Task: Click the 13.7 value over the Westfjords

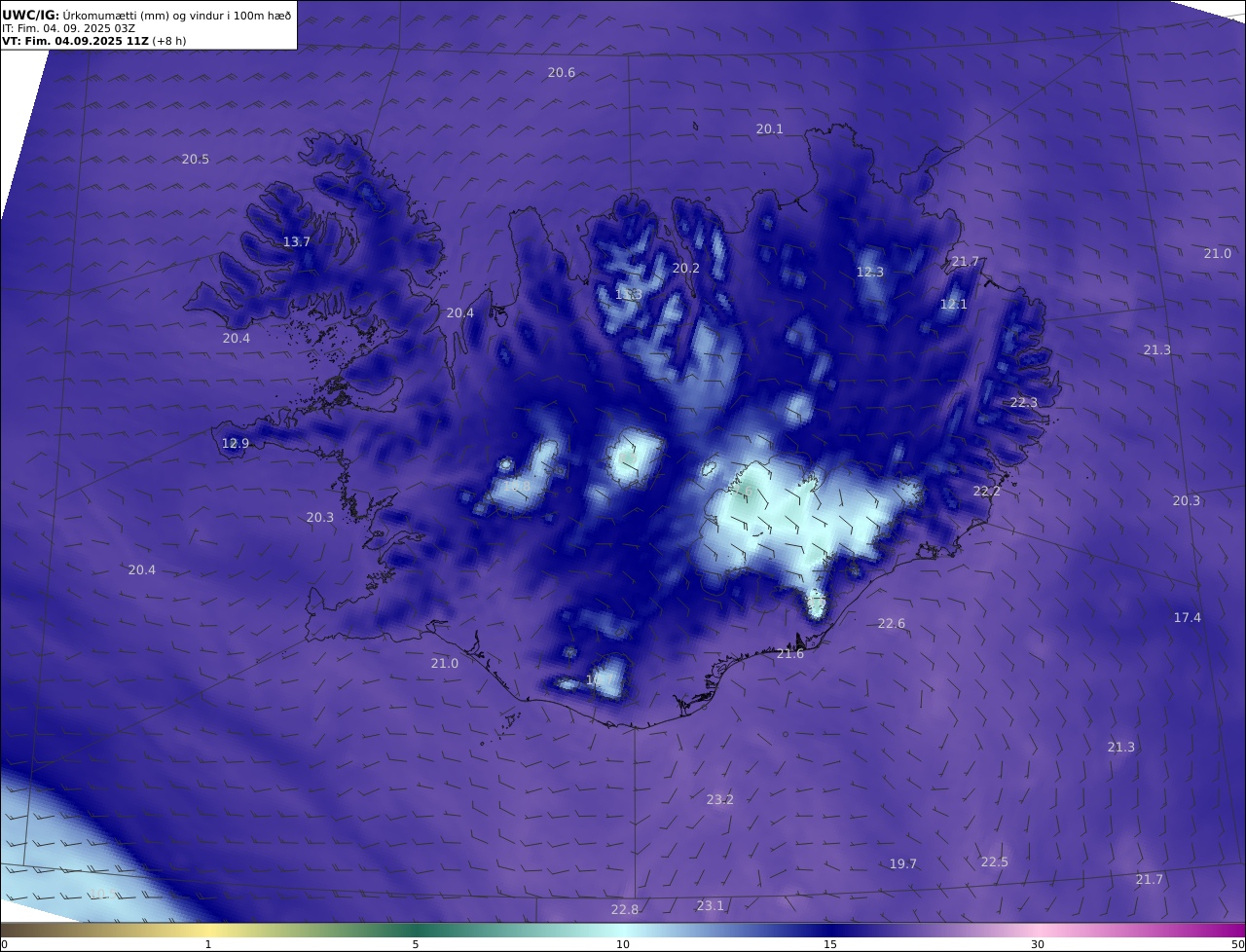Action: (x=296, y=242)
